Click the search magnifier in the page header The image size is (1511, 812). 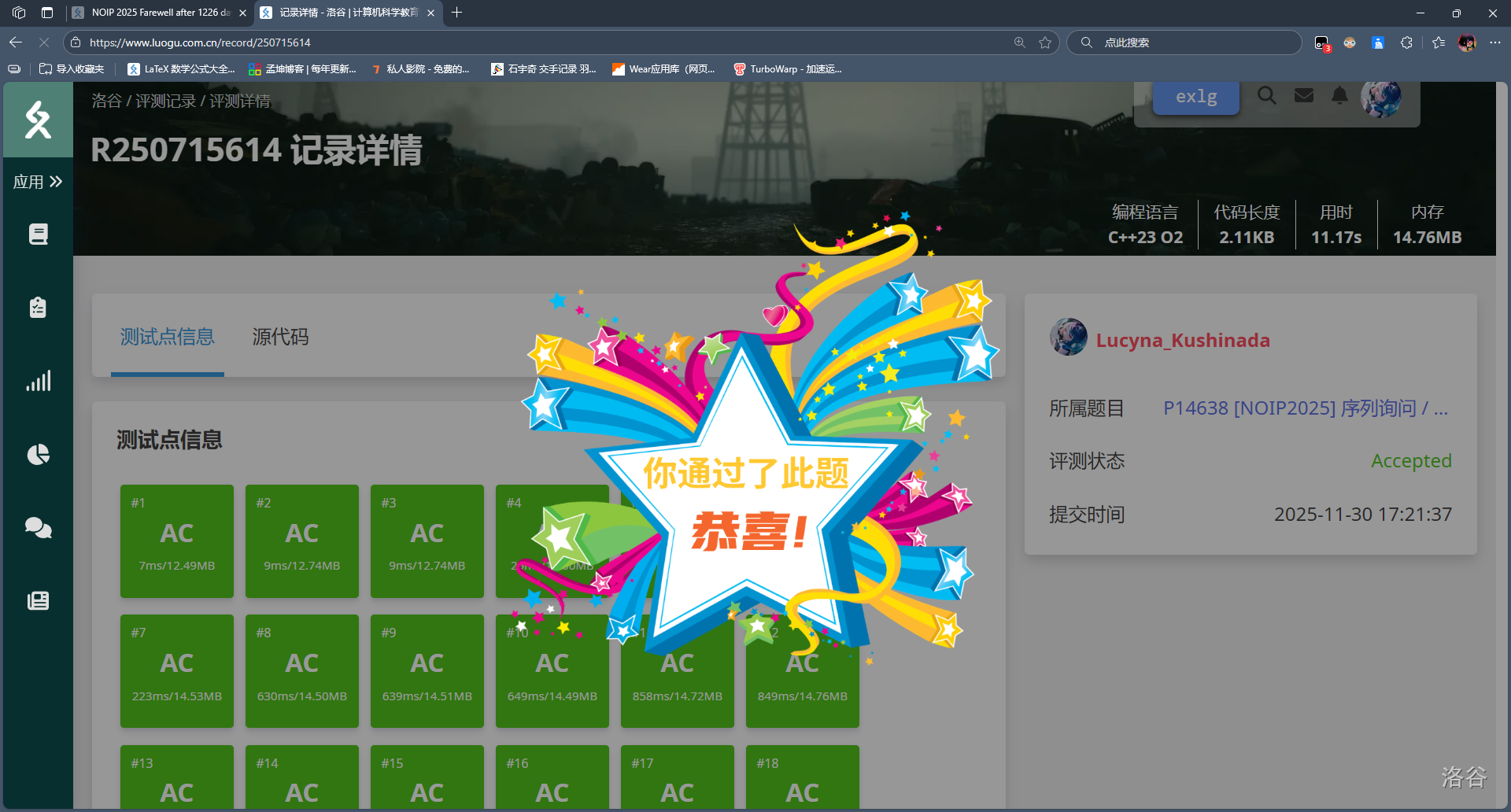coord(1266,96)
